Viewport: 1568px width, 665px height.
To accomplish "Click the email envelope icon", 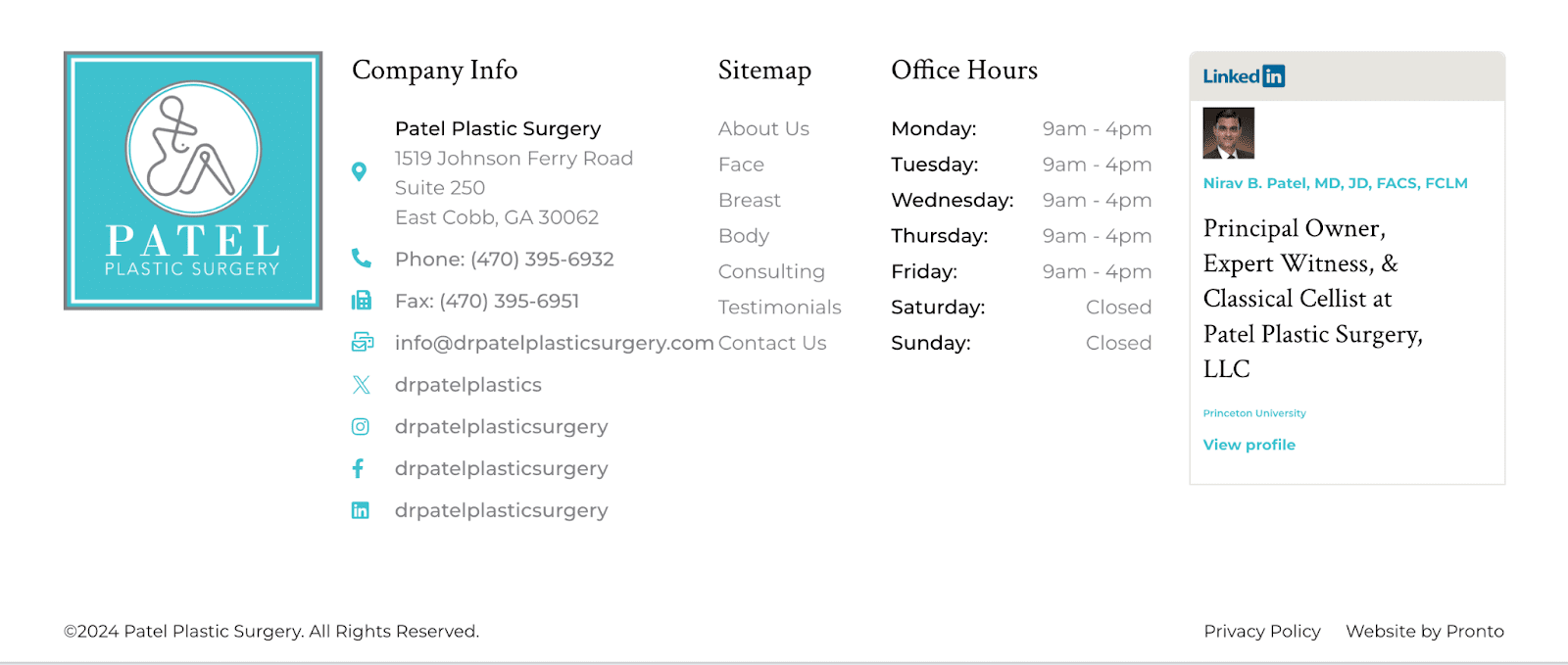I will coord(363,343).
